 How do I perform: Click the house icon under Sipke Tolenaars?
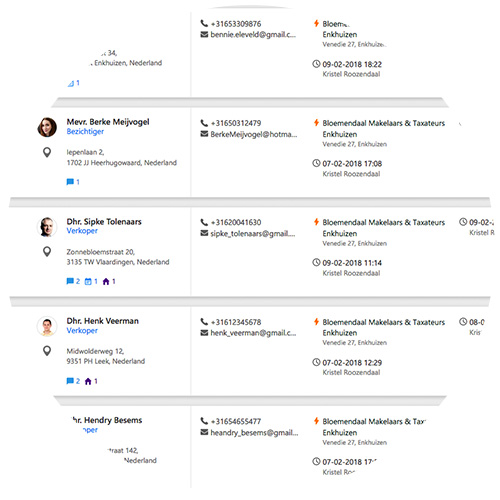point(106,281)
